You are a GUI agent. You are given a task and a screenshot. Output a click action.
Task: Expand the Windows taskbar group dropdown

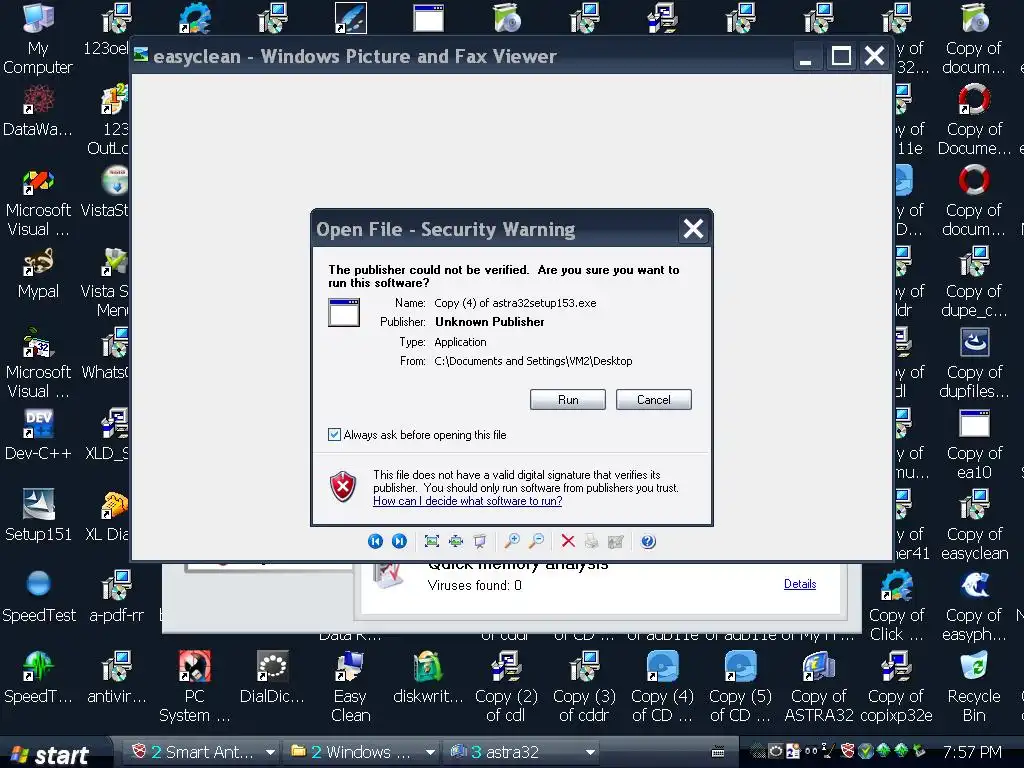[x=430, y=752]
